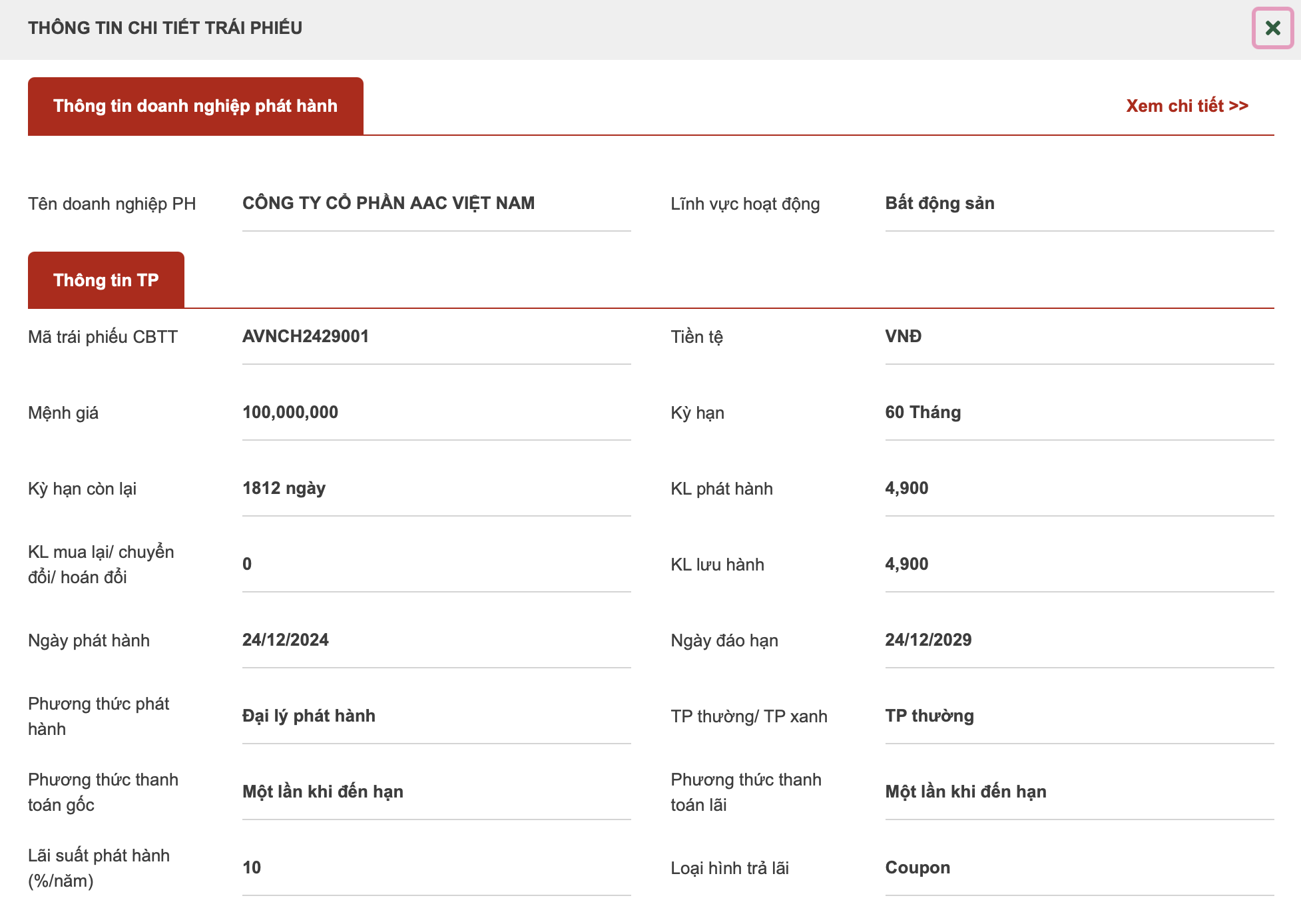Viewport: 1301px width, 924px height.
Task: Click the interest rate value '10'
Action: click(252, 867)
